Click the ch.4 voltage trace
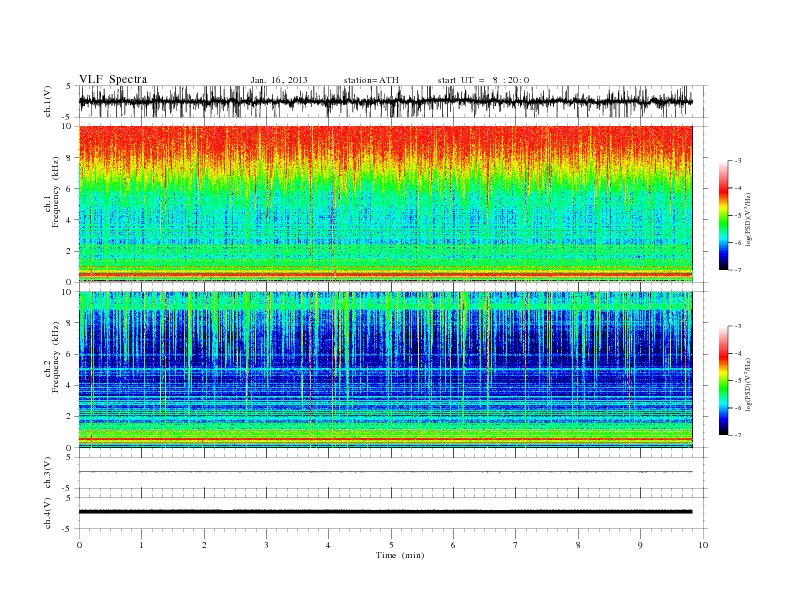792x612 pixels. pos(385,512)
